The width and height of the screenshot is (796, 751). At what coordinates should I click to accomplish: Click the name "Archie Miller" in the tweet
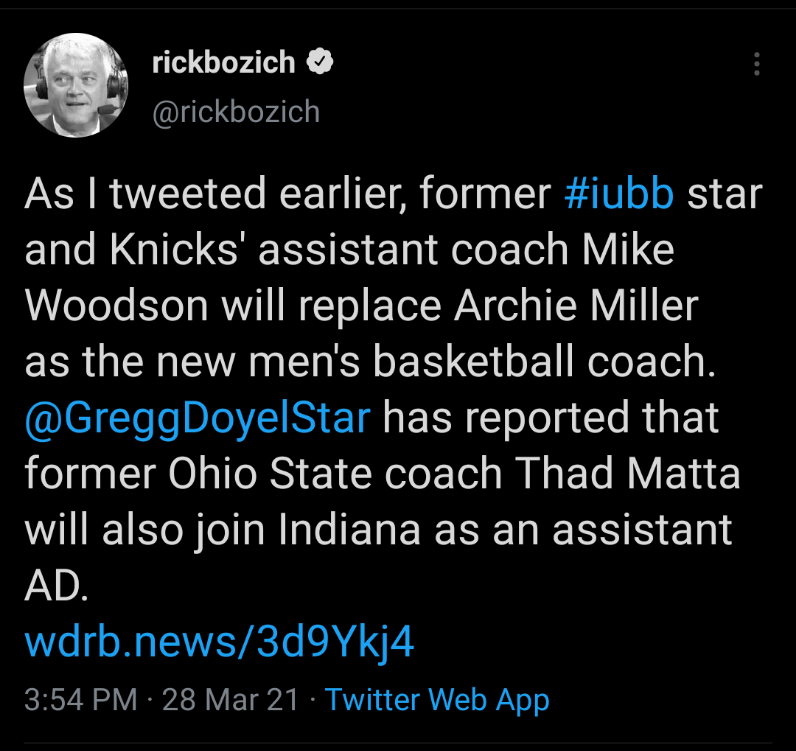575,306
